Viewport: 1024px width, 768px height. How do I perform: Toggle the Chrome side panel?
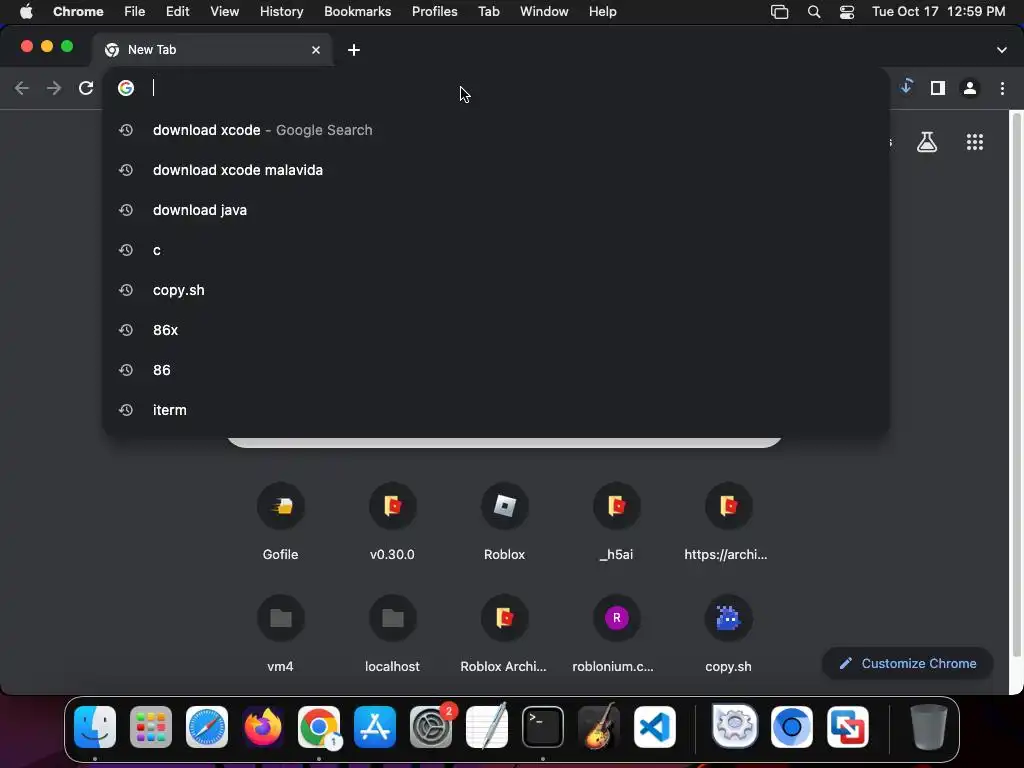[x=938, y=88]
